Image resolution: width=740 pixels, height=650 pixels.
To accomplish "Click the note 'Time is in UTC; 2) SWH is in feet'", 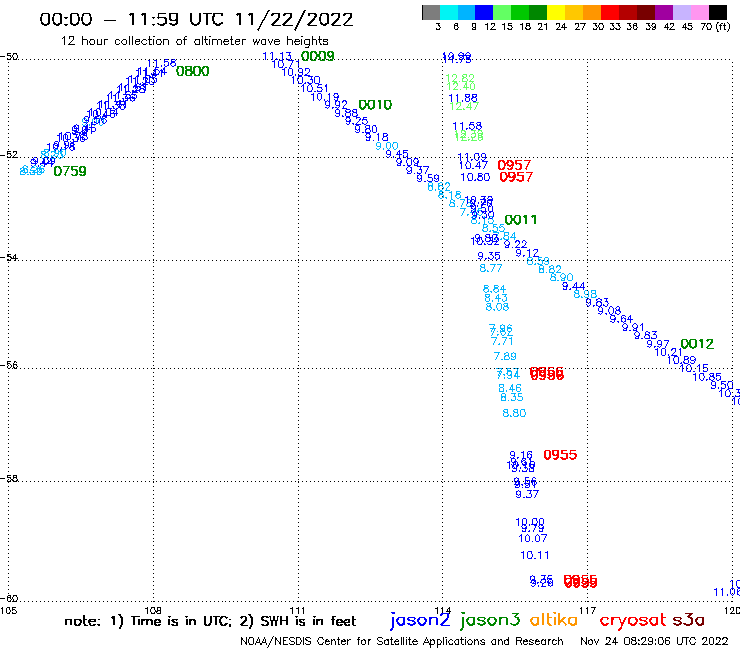I will coord(243,621).
